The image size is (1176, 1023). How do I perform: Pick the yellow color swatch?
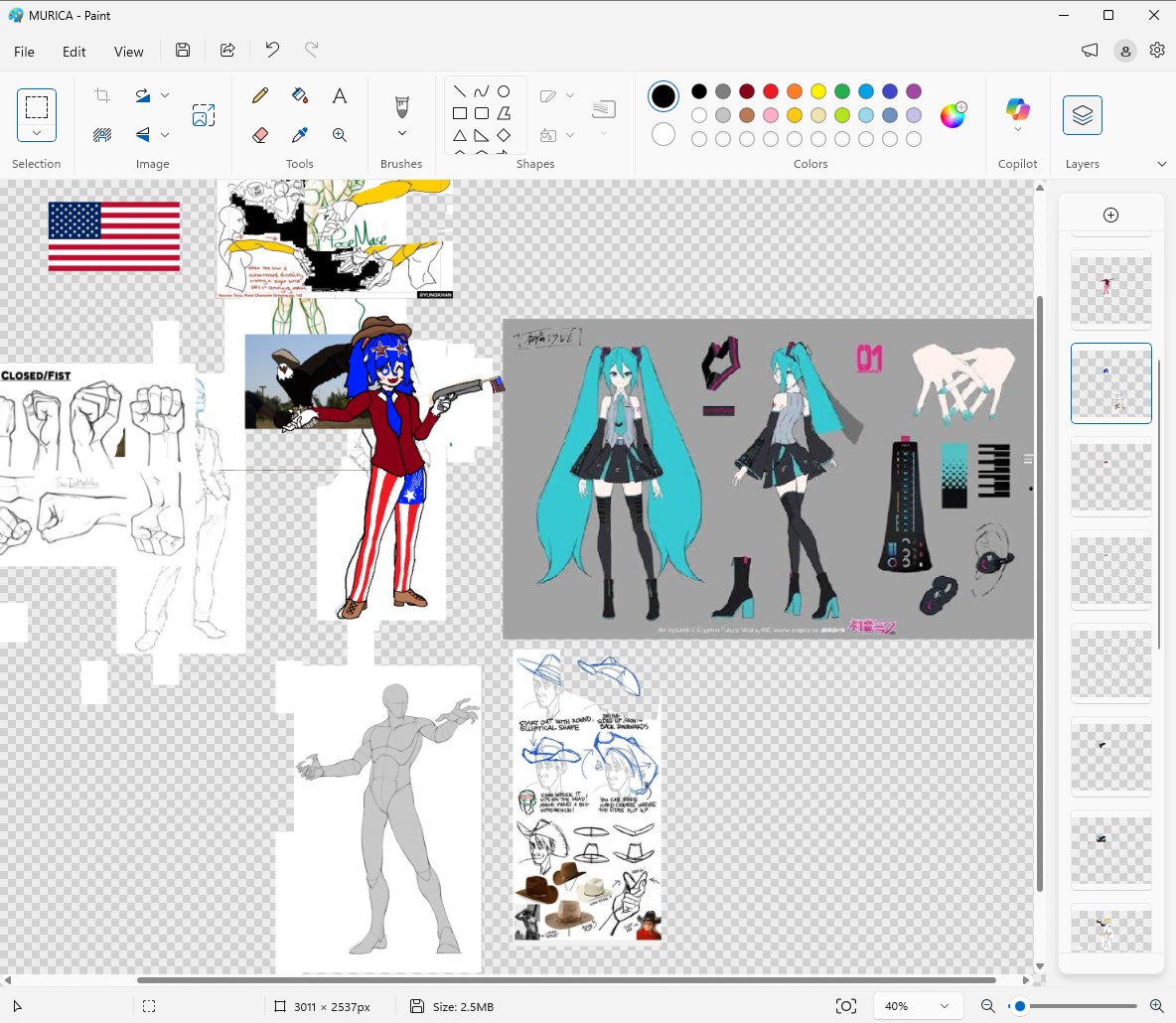818,91
